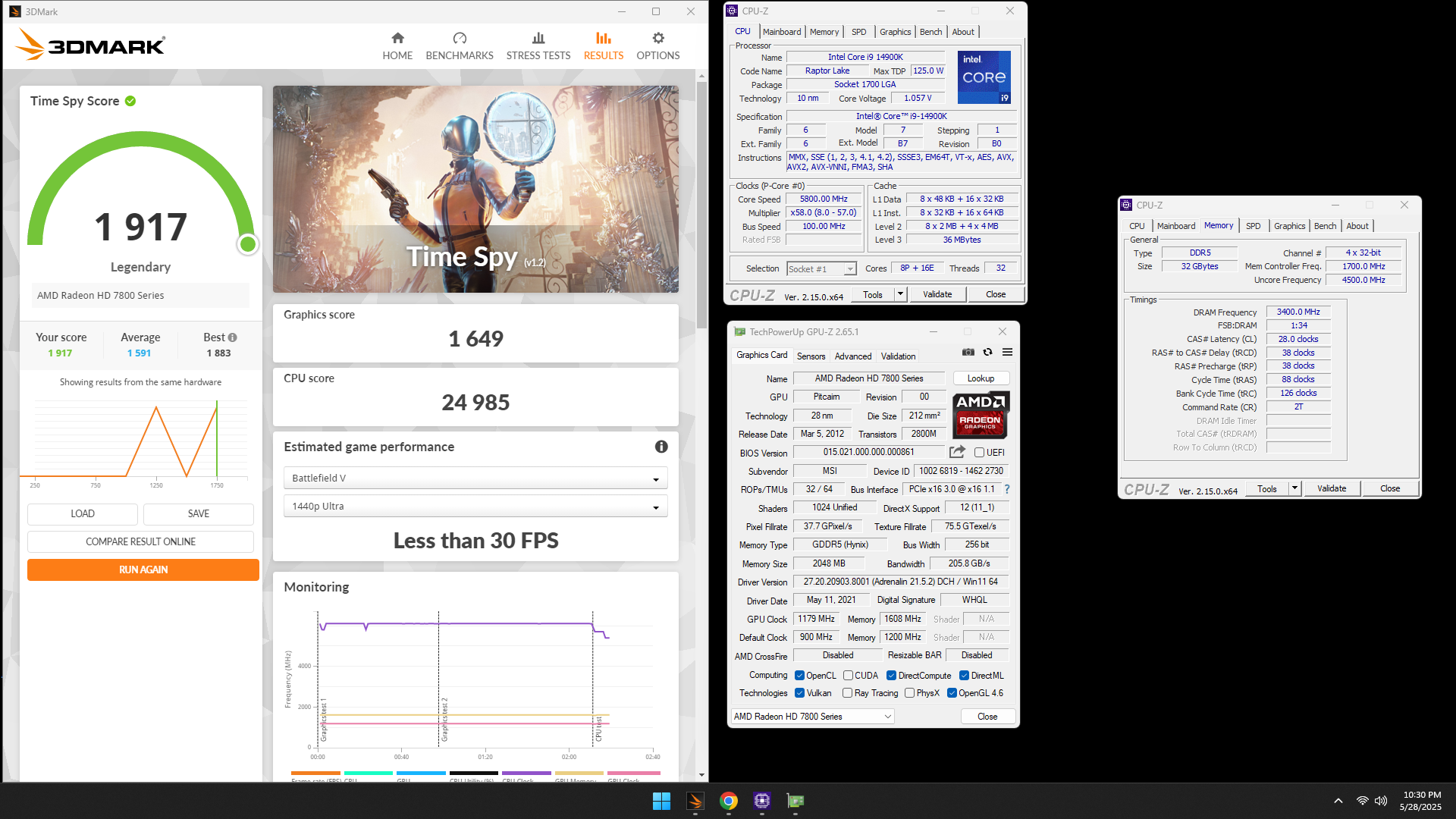Click the info icon in Estimated game performance
The width and height of the screenshot is (1456, 819).
tap(661, 447)
